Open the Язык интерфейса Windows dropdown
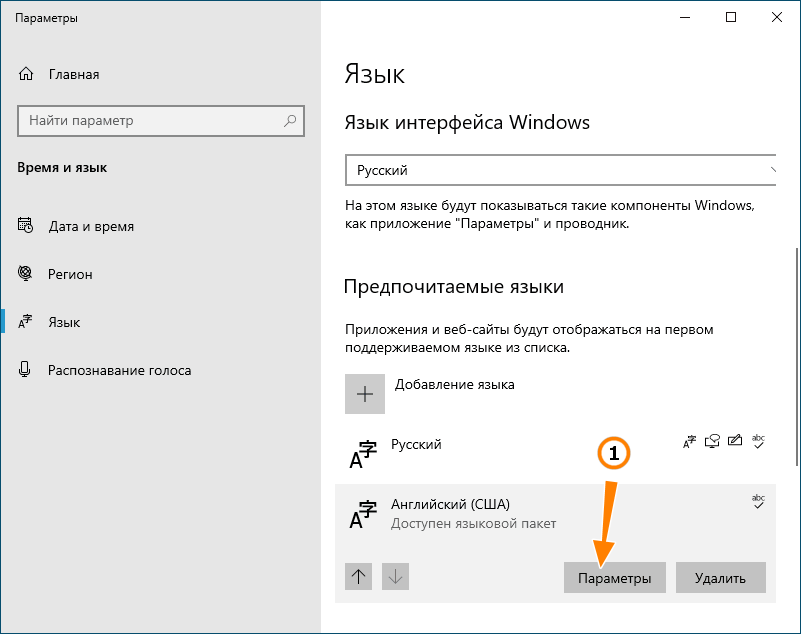 (x=561, y=170)
